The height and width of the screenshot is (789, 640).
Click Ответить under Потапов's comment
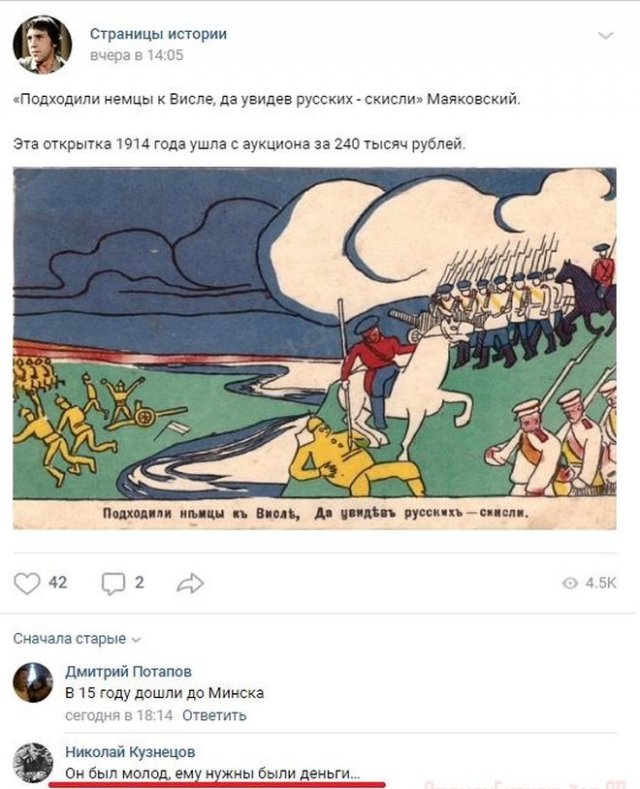[214, 715]
